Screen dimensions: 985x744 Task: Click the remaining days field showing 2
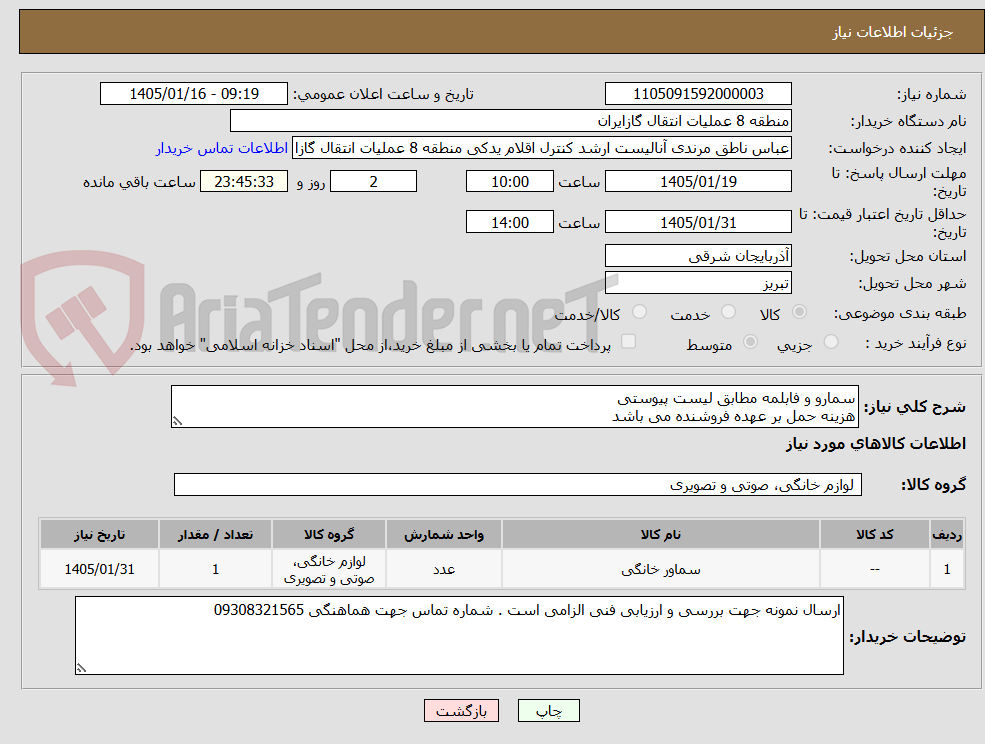click(373, 182)
